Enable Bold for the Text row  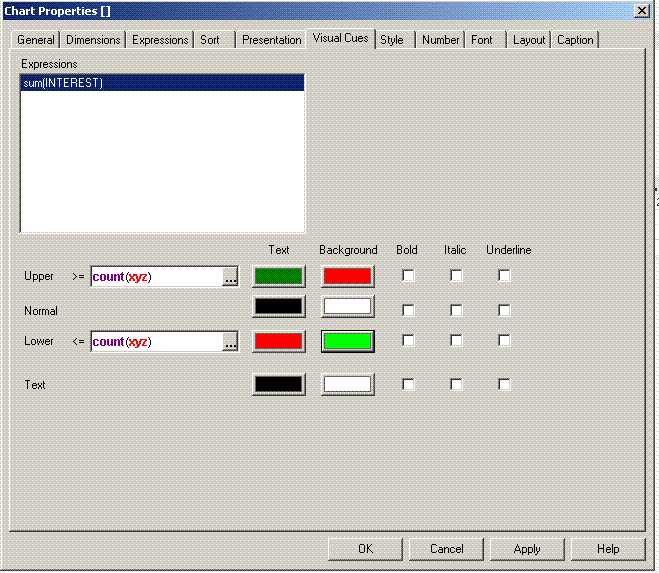(x=408, y=384)
